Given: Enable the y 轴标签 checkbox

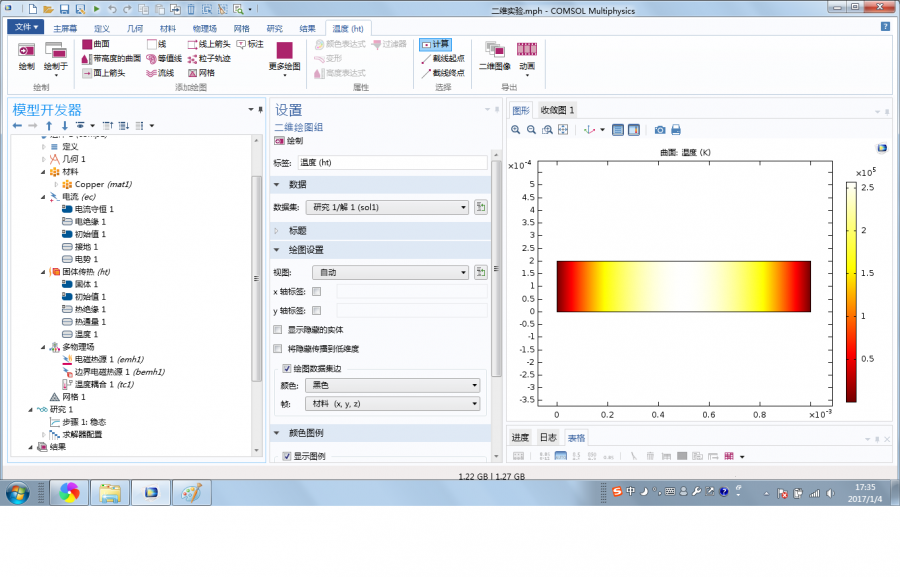Looking at the screenshot, I should (316, 311).
